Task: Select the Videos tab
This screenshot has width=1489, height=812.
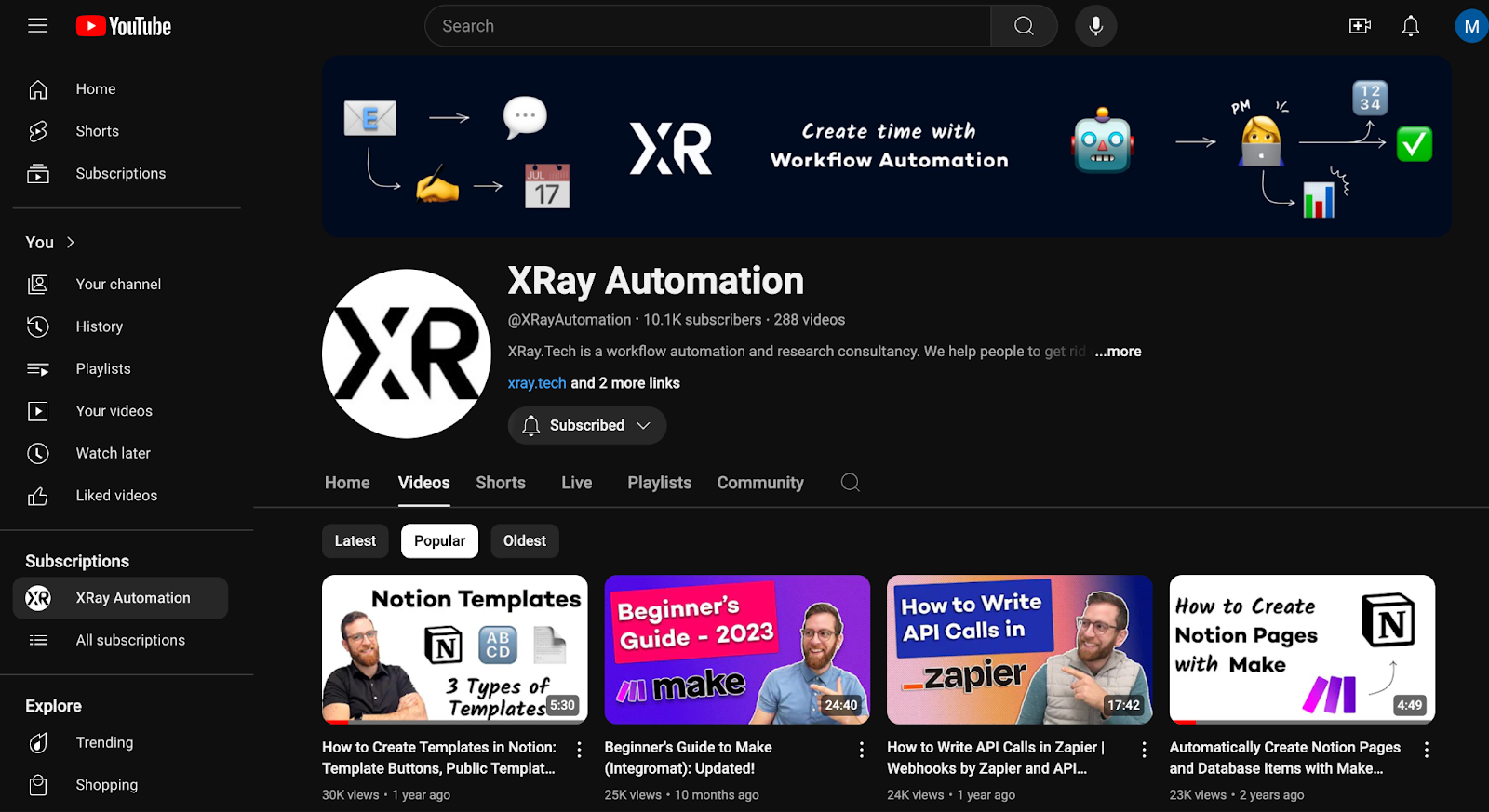Action: (424, 483)
